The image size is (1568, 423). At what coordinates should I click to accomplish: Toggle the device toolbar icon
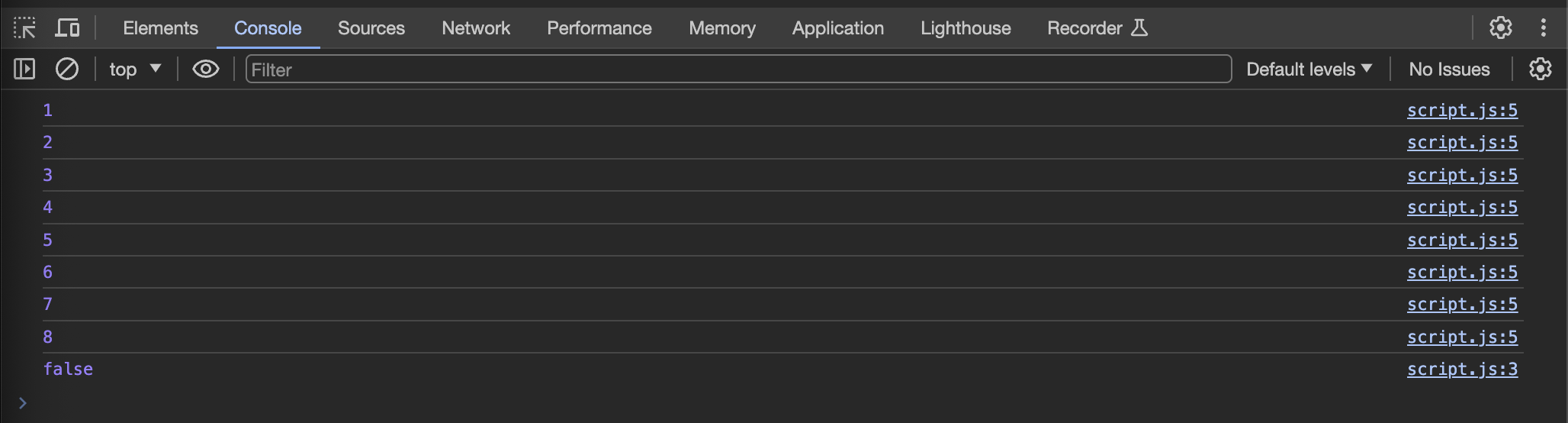[67, 28]
